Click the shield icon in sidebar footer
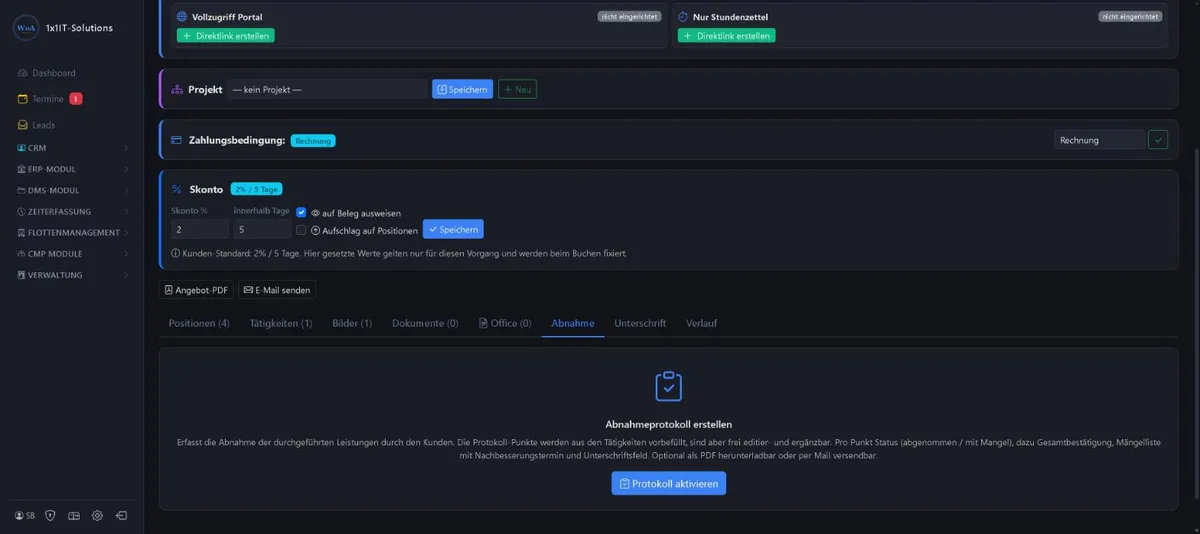This screenshot has height=534, width=1200. click(50, 516)
